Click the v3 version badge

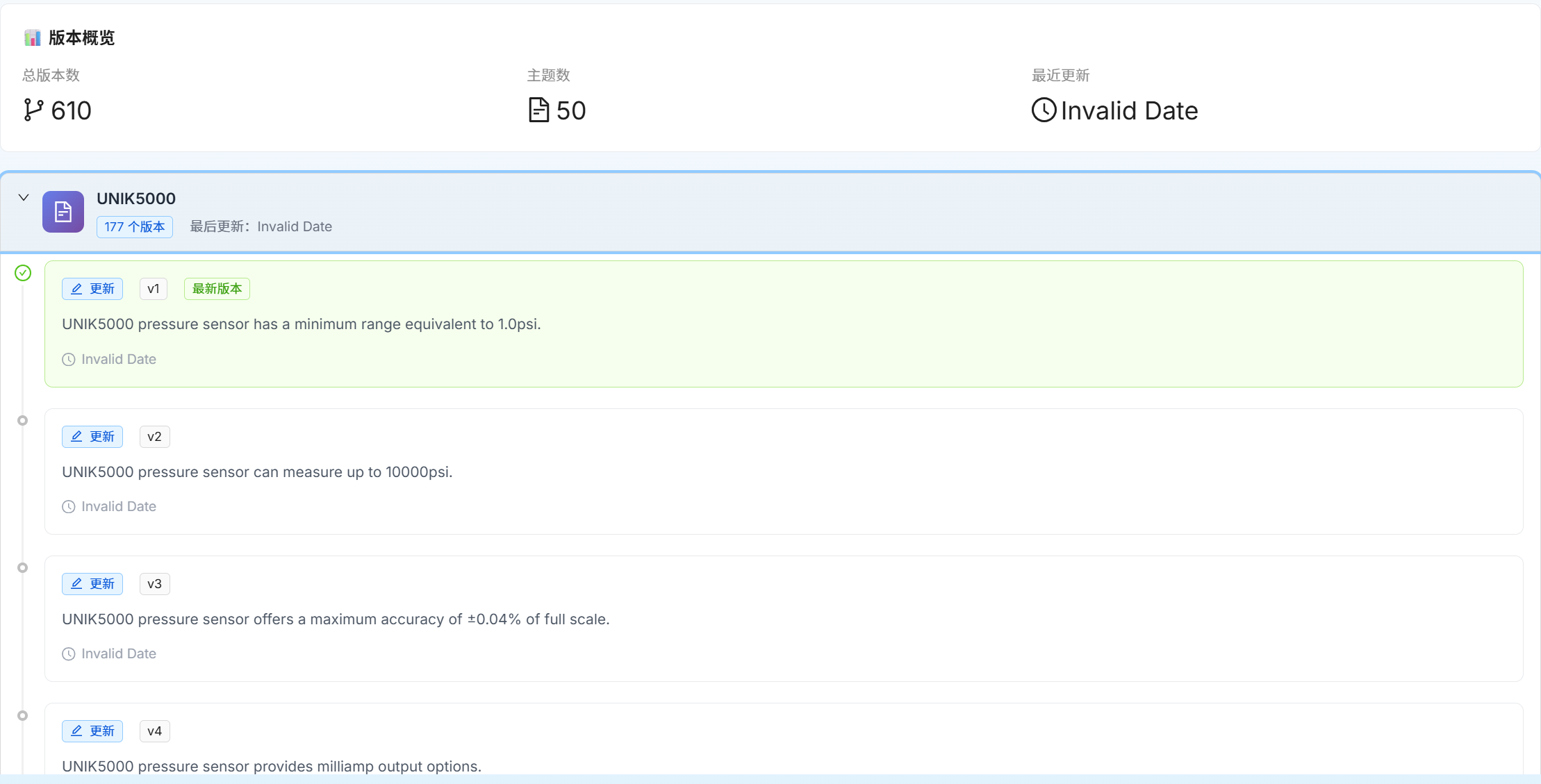point(154,584)
